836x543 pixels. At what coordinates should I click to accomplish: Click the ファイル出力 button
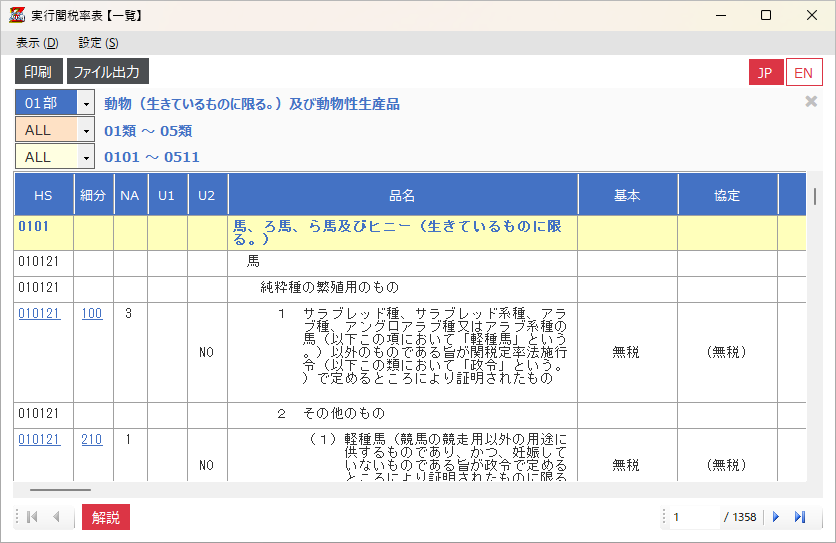(108, 72)
